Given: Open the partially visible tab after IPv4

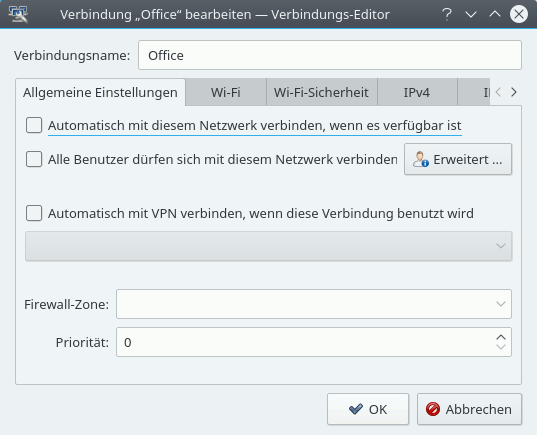Looking at the screenshot, I should coord(474,92).
